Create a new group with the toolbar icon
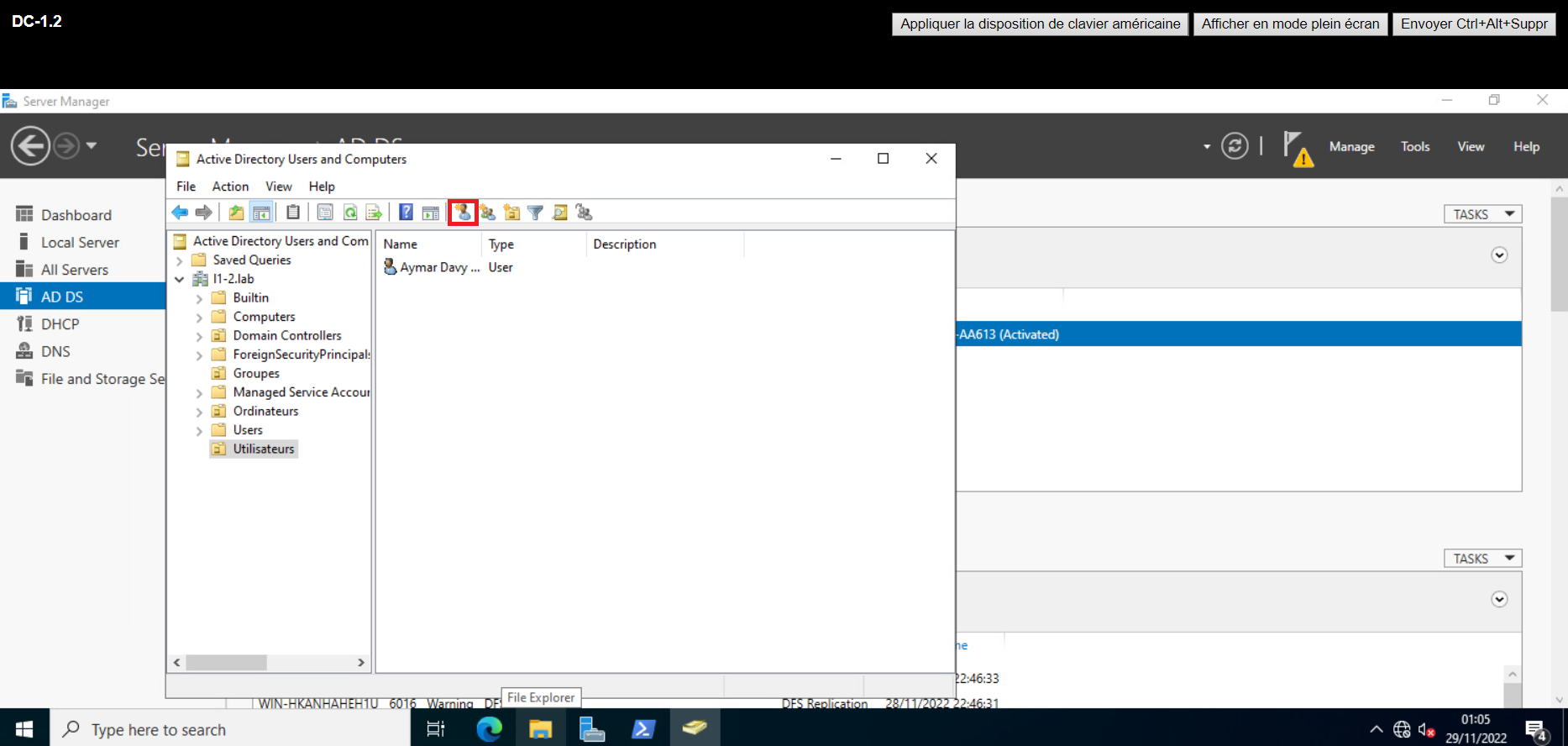Screen dimensions: 1568x746 click(488, 213)
